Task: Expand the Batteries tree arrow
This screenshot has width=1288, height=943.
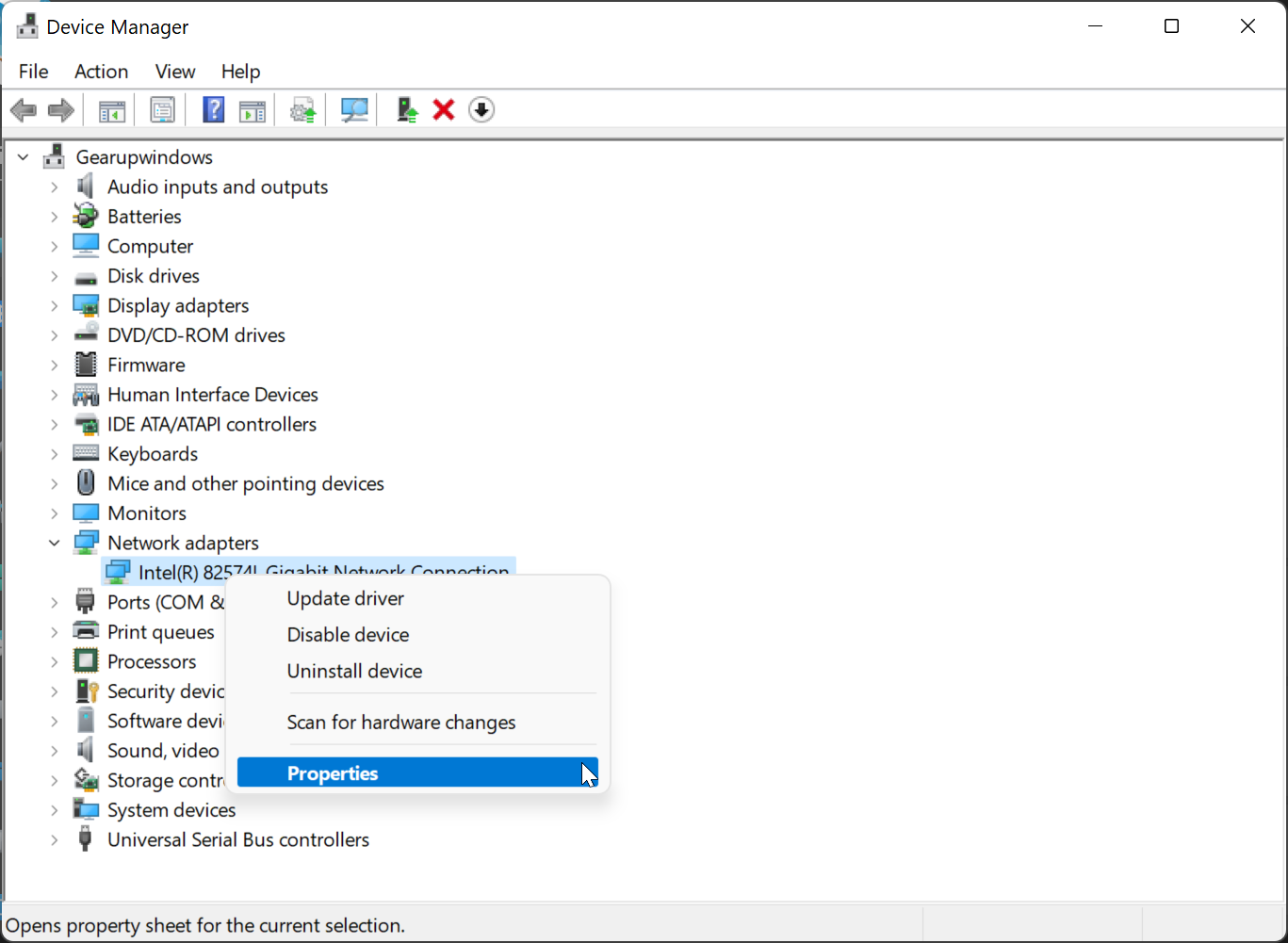Action: pyautogui.click(x=55, y=217)
